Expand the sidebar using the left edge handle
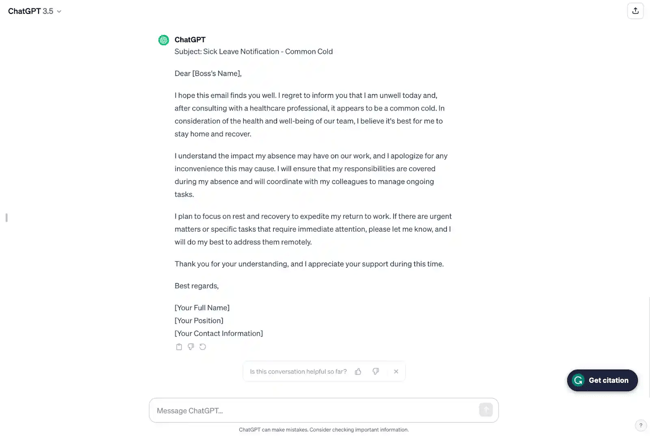The width and height of the screenshot is (650, 437). [6, 217]
